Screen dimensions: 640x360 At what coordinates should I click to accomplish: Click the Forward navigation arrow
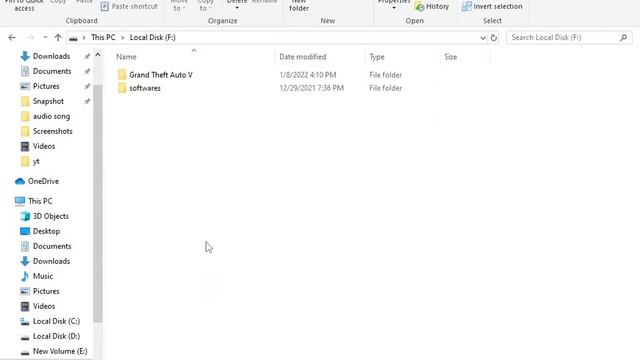(31, 38)
